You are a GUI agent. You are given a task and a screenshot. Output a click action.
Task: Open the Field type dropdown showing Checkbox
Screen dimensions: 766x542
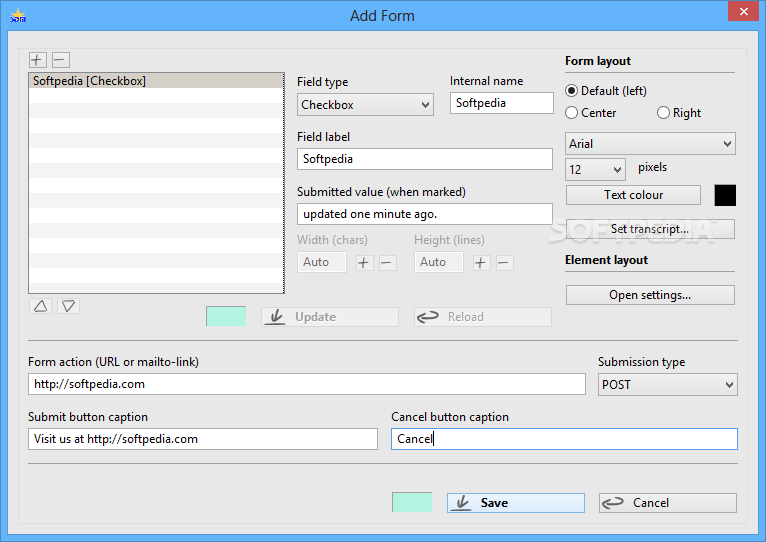click(x=365, y=105)
